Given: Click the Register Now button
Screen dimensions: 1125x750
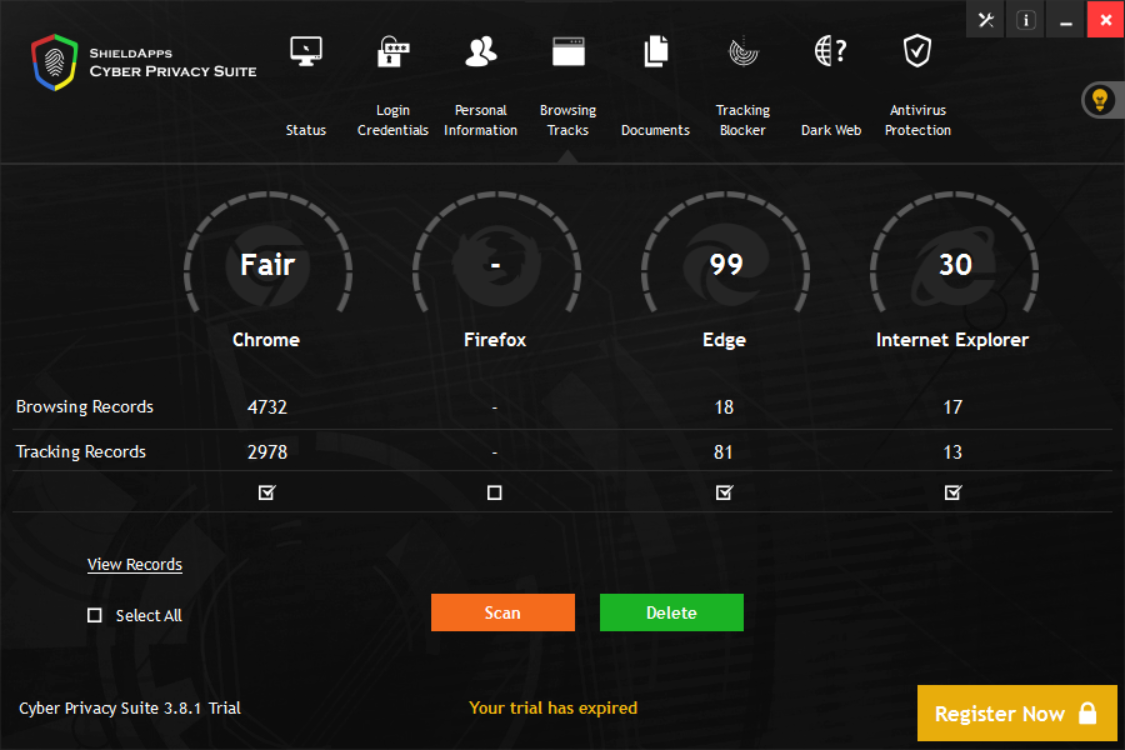Looking at the screenshot, I should coord(1017,713).
